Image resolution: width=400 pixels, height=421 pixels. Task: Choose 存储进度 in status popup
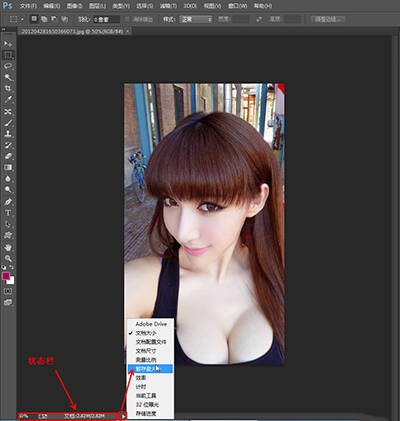151,414
